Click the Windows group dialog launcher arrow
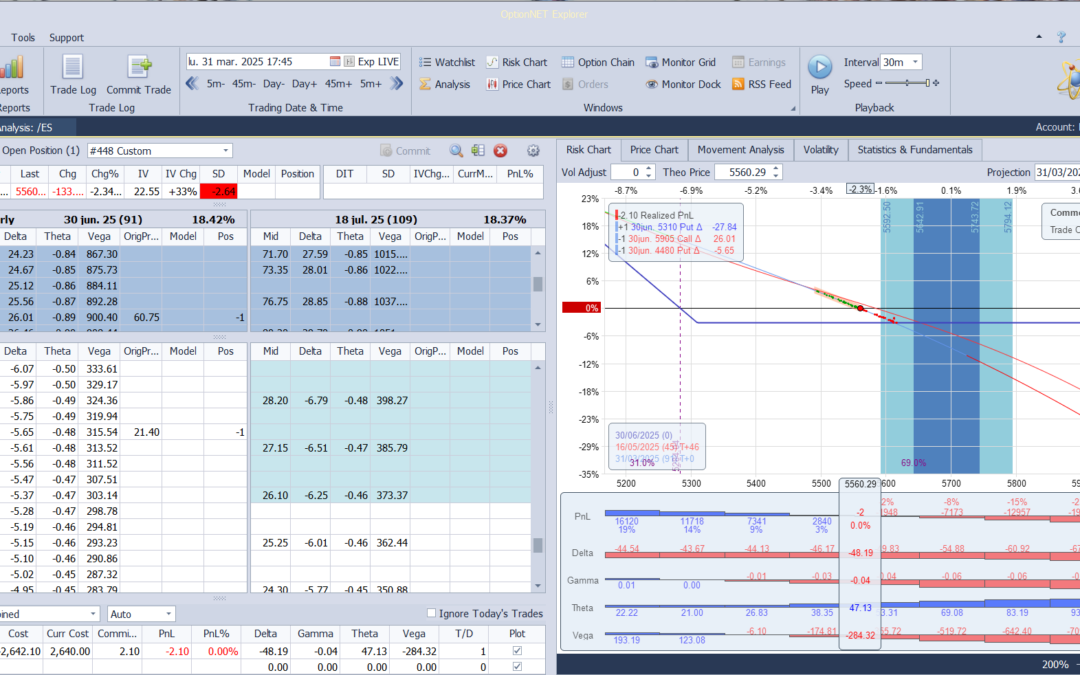This screenshot has height=675, width=1080. 793,108
